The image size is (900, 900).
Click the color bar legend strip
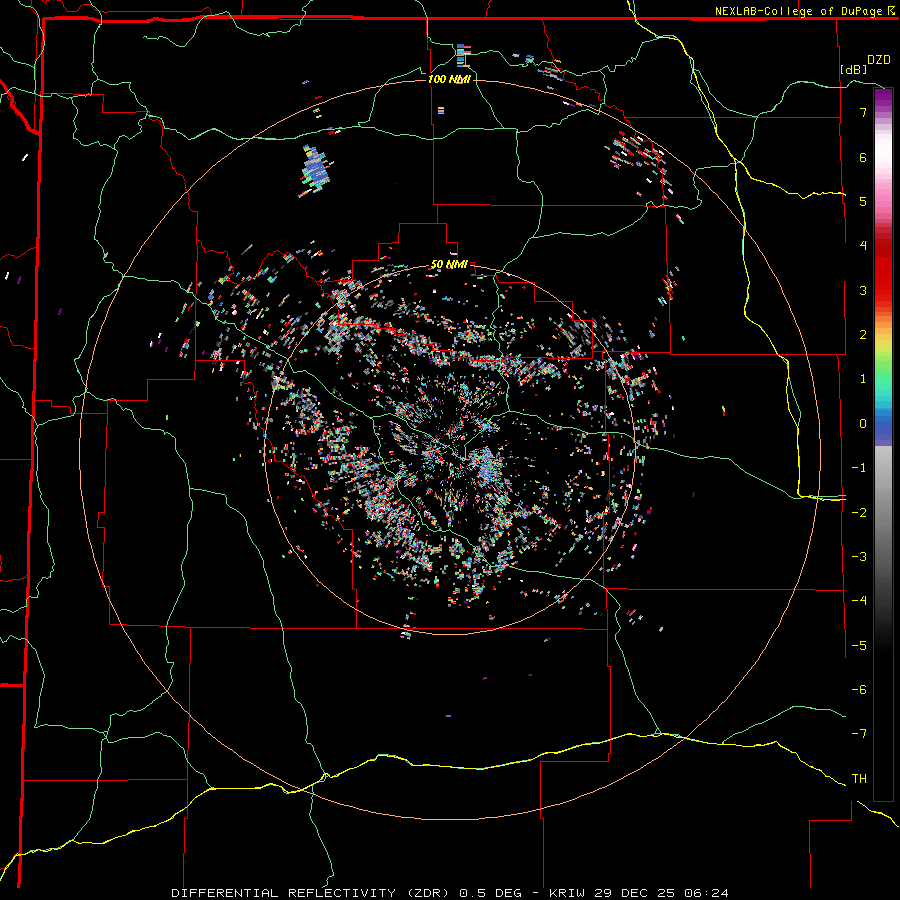pyautogui.click(x=883, y=444)
